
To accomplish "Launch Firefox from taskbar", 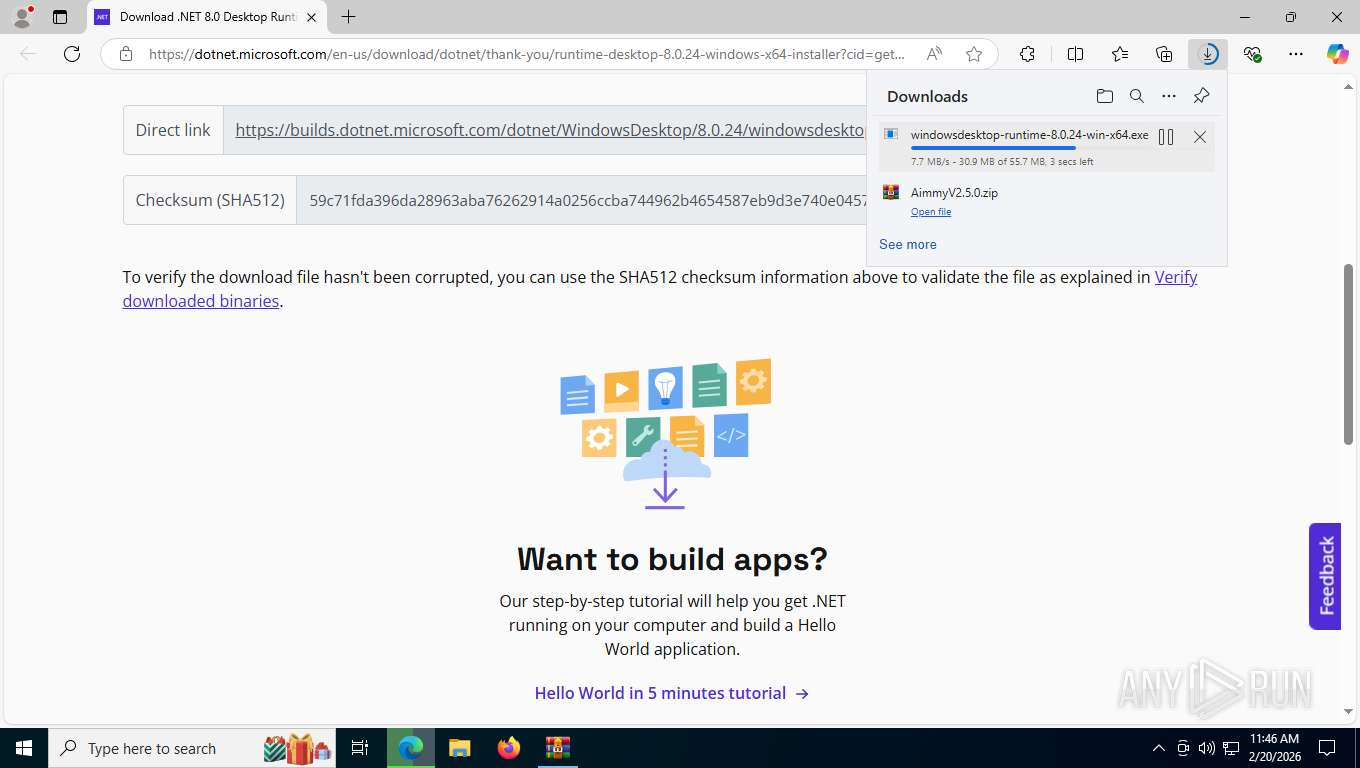I will pyautogui.click(x=509, y=748).
